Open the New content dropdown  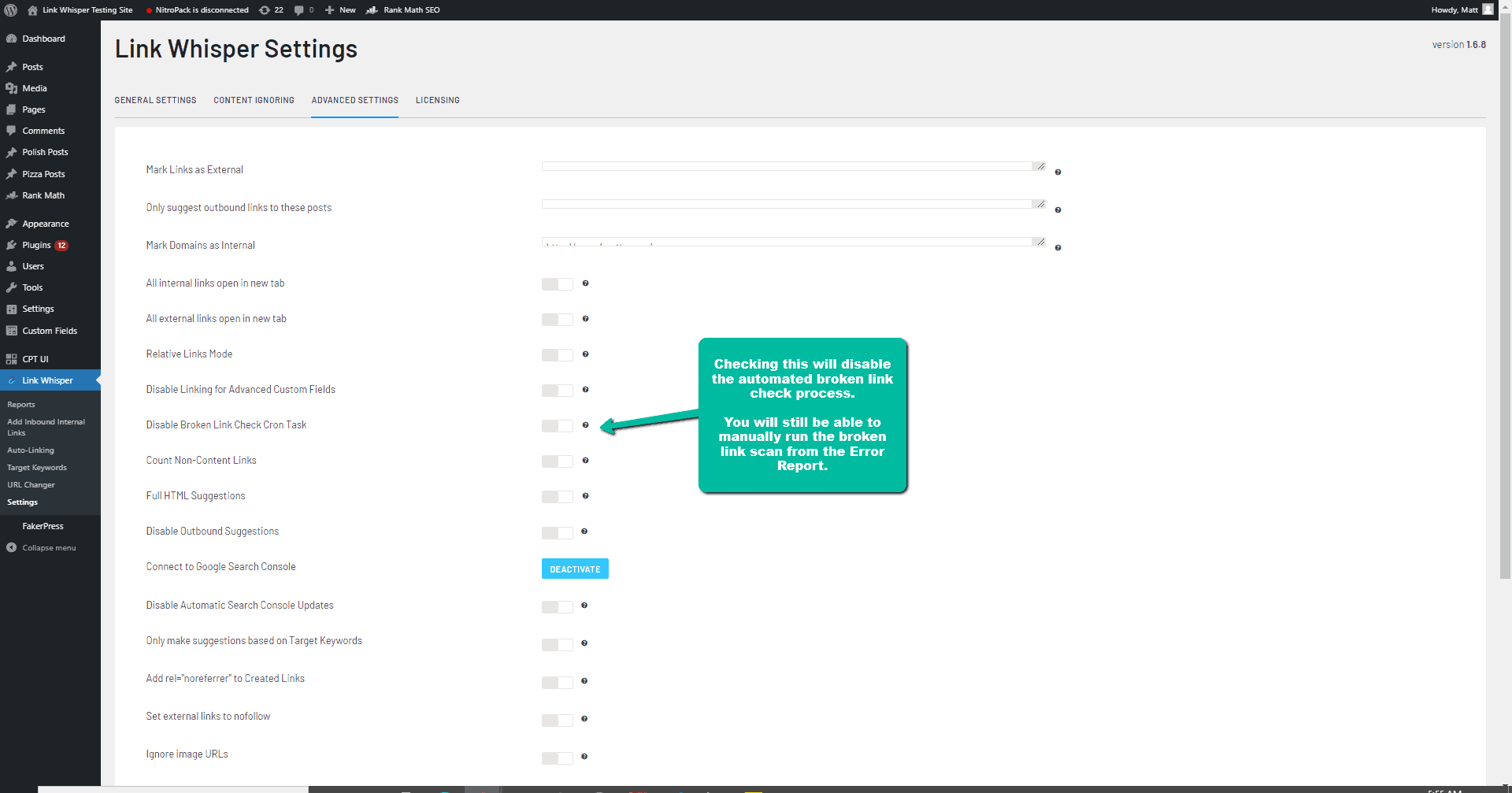[x=340, y=10]
